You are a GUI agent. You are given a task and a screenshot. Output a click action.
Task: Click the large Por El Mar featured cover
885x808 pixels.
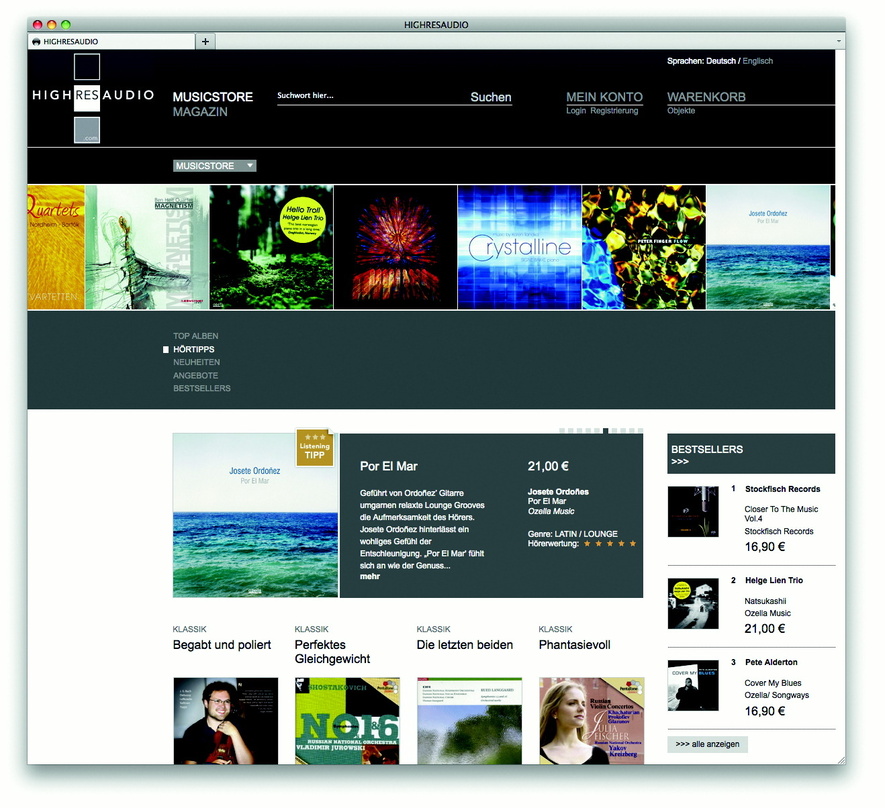[x=255, y=515]
